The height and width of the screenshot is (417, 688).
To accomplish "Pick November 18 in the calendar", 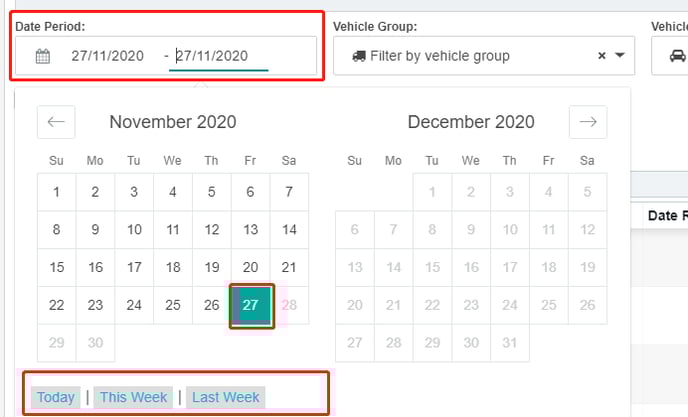I will [x=173, y=268].
